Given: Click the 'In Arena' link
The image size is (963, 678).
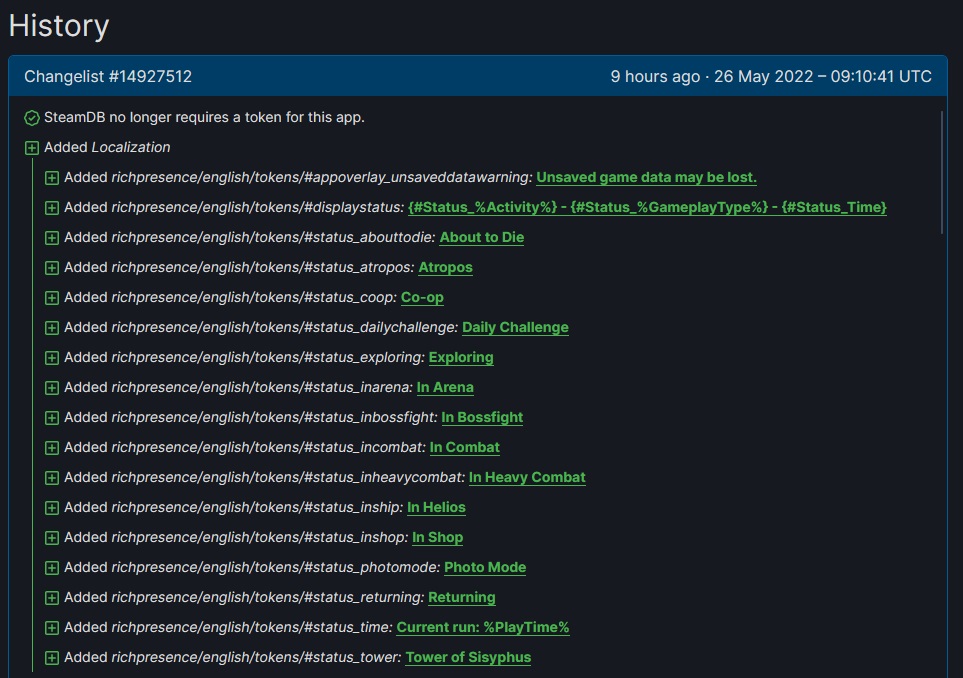Looking at the screenshot, I should [x=445, y=388].
